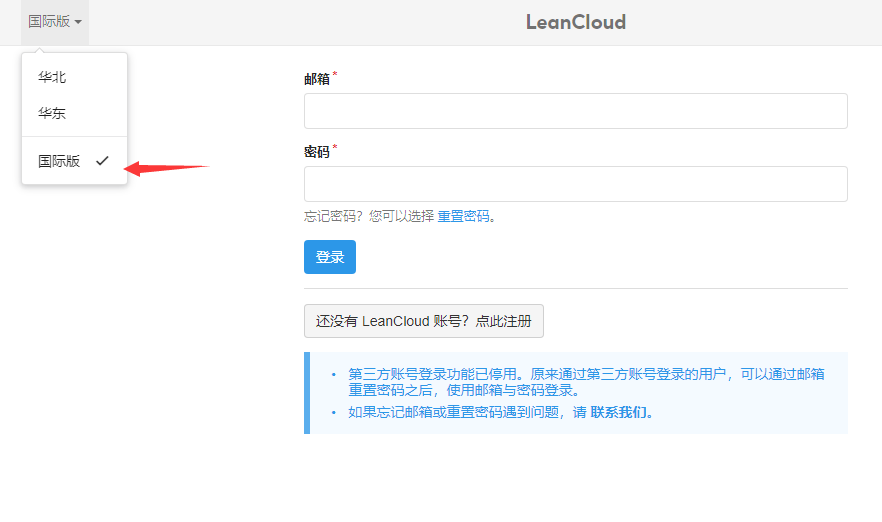The width and height of the screenshot is (882, 522).
Task: Click the 忘记密码？您可以选择 hint text
Action: [x=369, y=217]
